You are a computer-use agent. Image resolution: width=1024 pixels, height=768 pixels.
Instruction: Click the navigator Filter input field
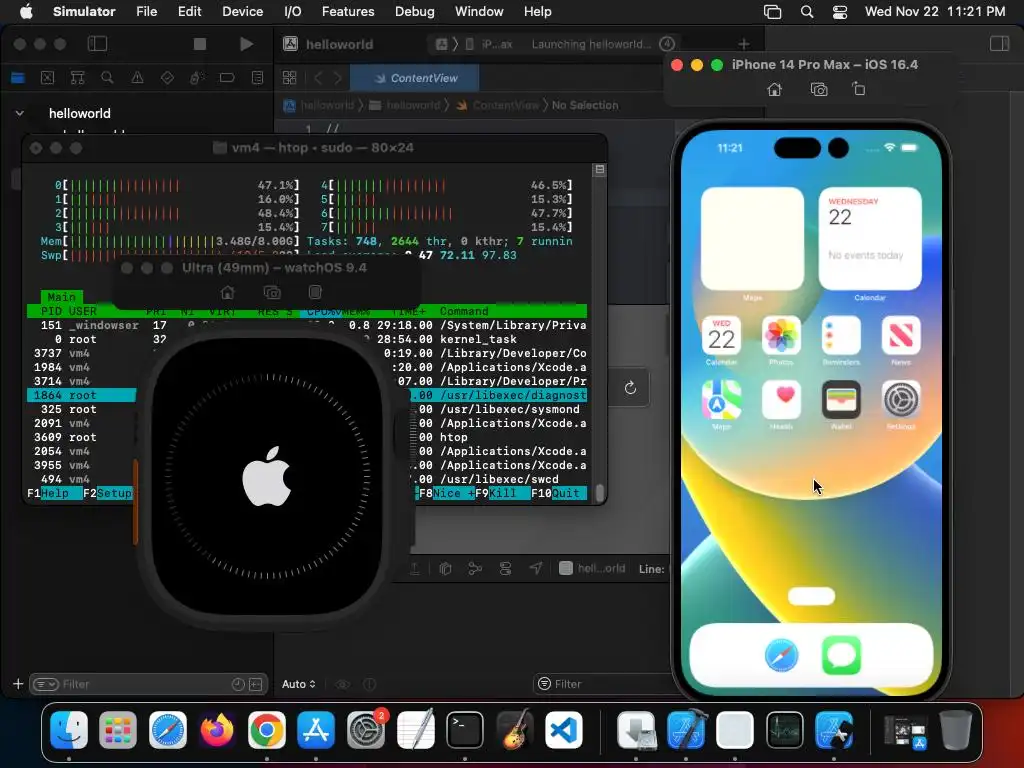(149, 684)
